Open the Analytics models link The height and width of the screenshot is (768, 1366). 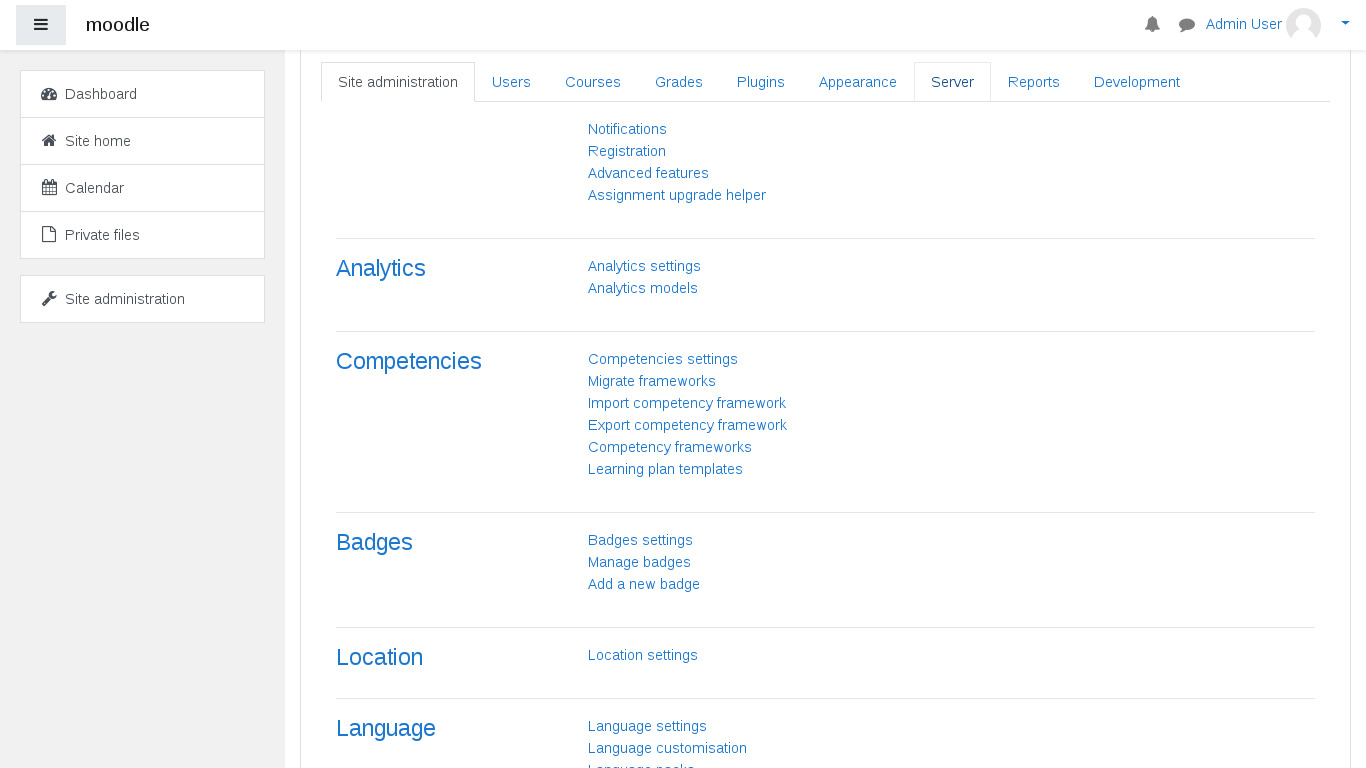[643, 288]
